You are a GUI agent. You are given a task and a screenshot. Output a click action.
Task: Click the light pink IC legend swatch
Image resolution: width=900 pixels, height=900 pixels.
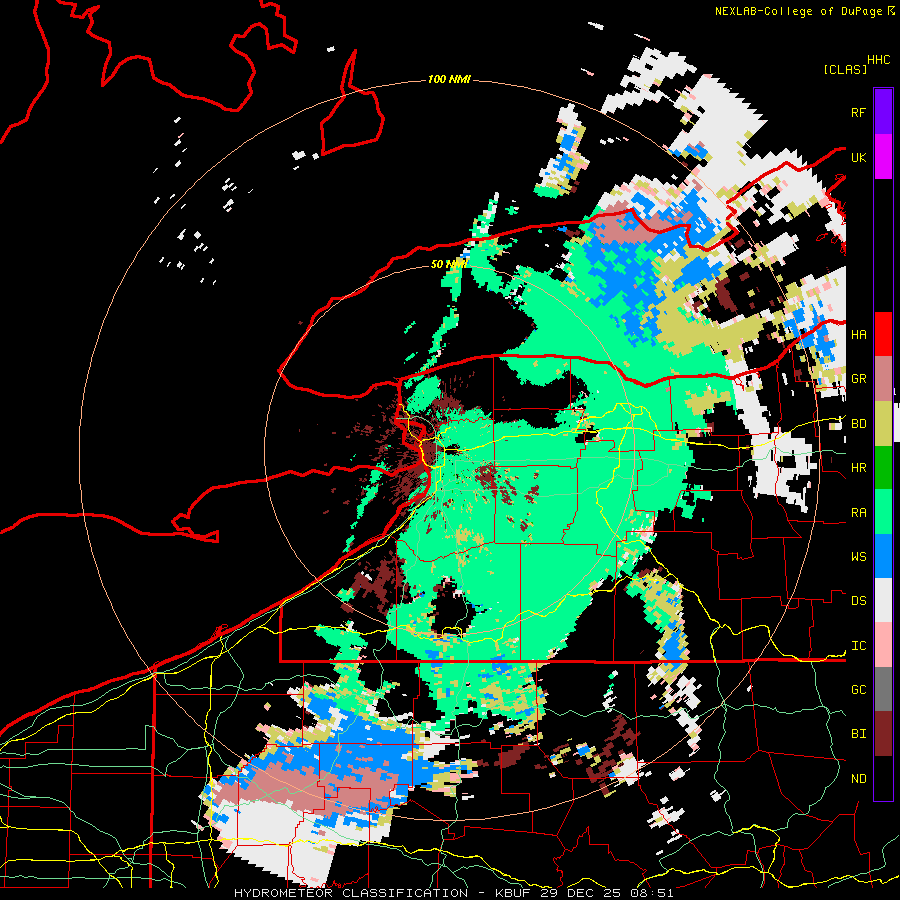tap(883, 645)
